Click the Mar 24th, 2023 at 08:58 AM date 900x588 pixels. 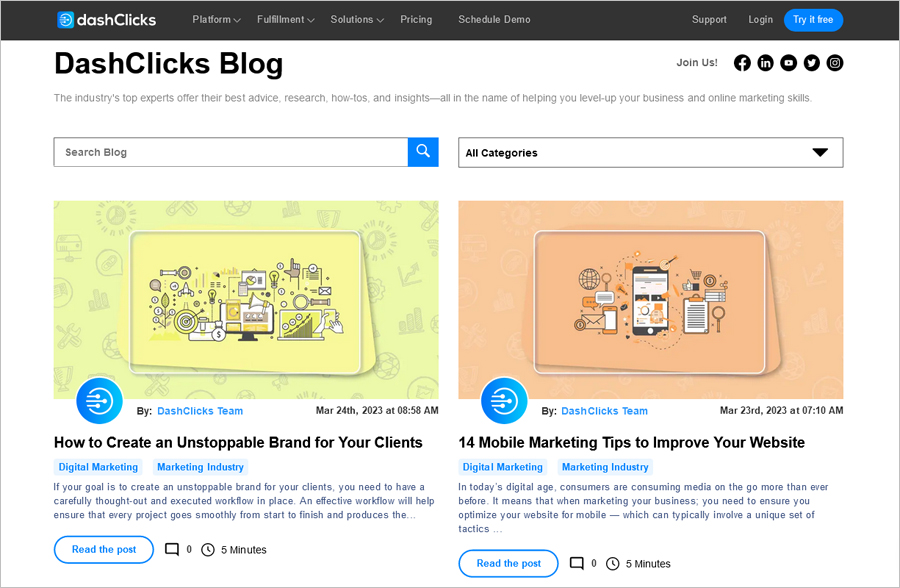377,411
